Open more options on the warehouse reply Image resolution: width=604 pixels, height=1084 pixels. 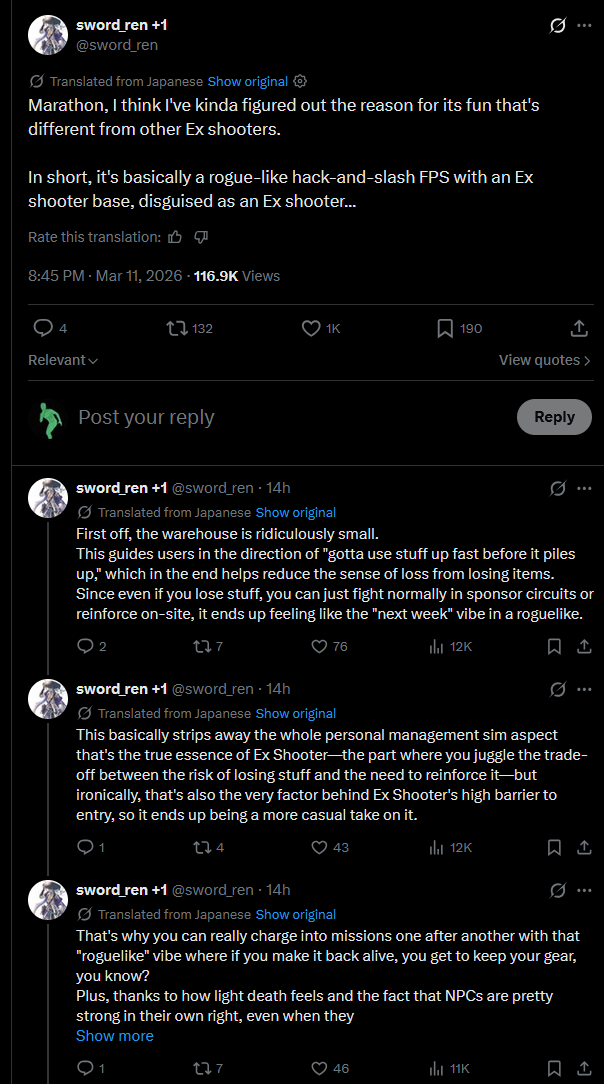(x=584, y=488)
